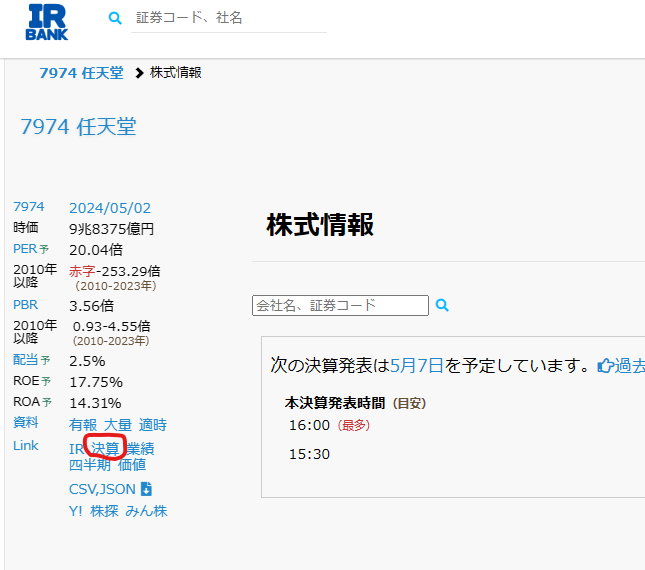This screenshot has width=645, height=570.
Task: Open the 適時 disclosure link
Action: pos(153,425)
